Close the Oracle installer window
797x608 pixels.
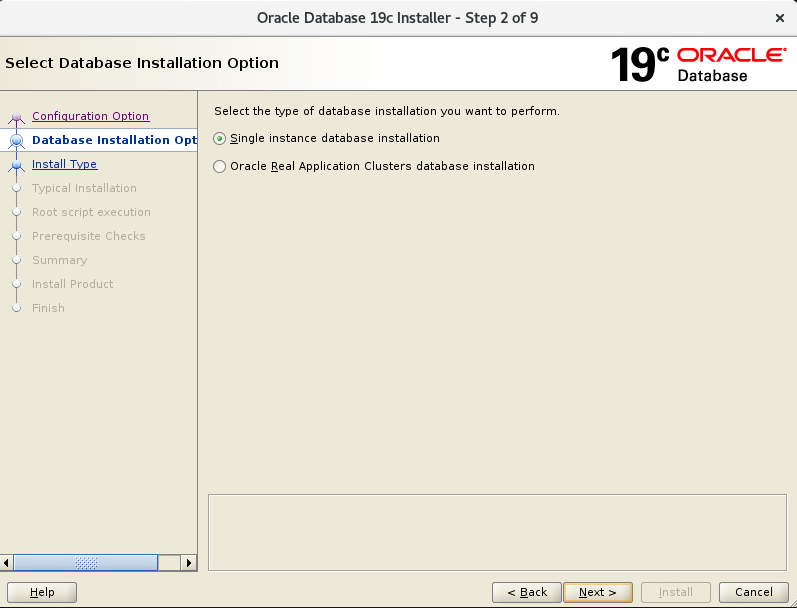780,18
